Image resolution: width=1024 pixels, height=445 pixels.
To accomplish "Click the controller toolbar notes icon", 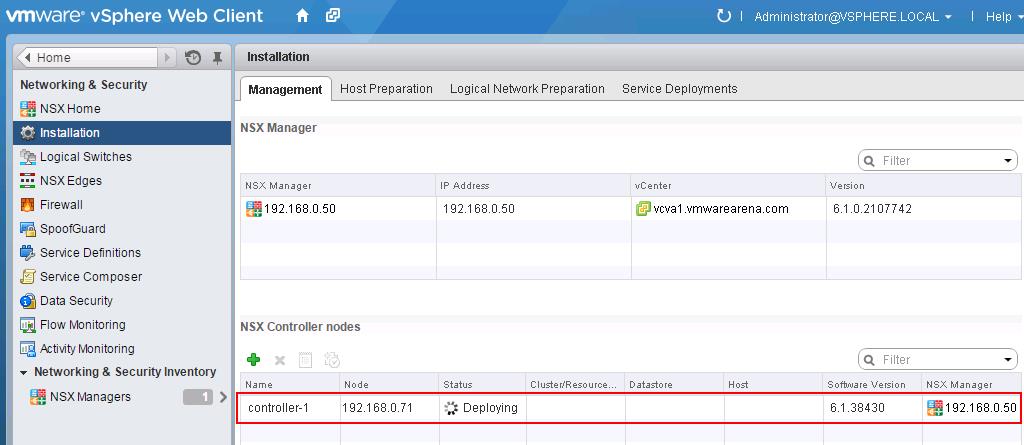I will click(x=305, y=359).
